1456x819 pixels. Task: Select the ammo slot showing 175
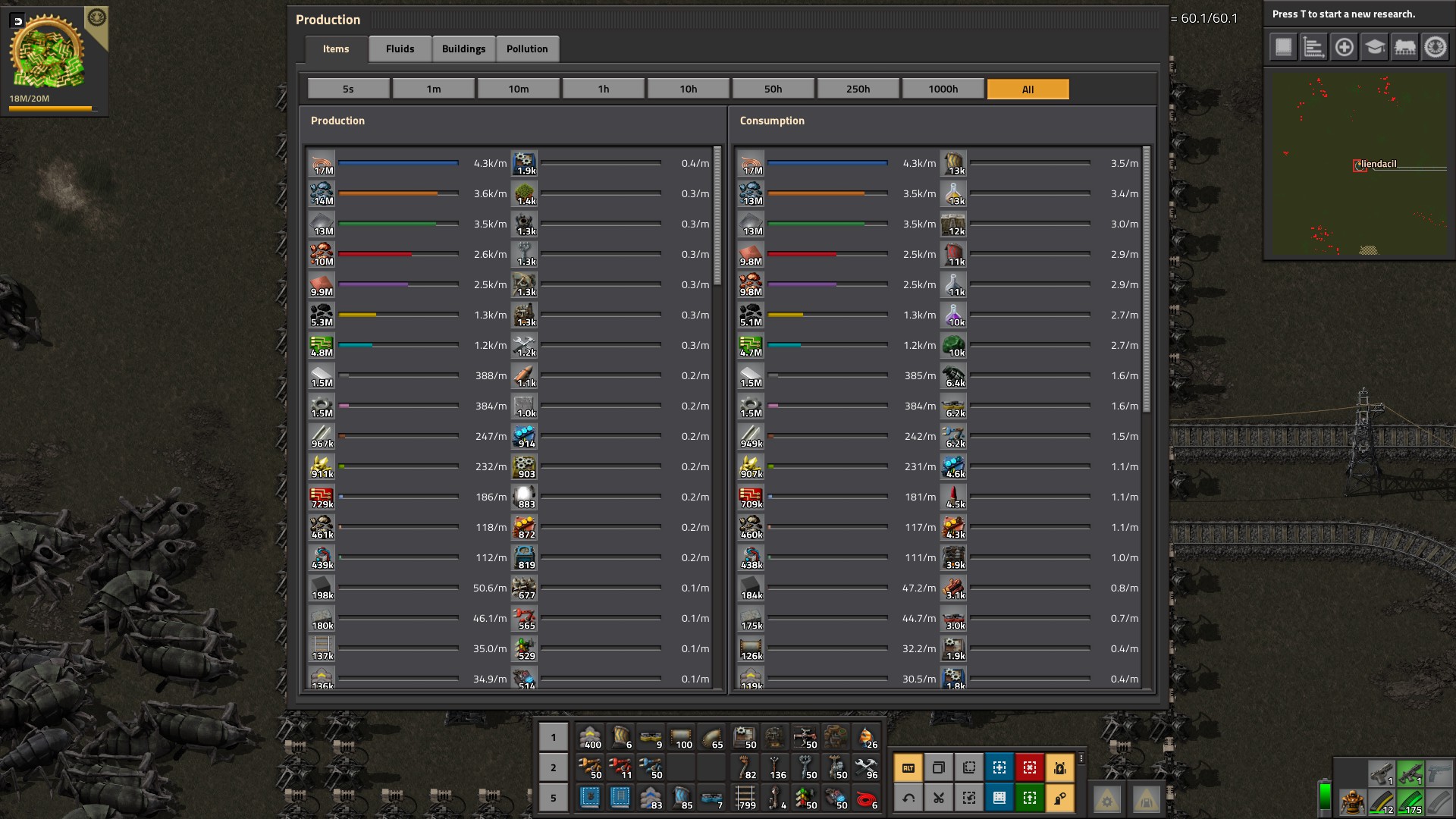tap(1410, 802)
